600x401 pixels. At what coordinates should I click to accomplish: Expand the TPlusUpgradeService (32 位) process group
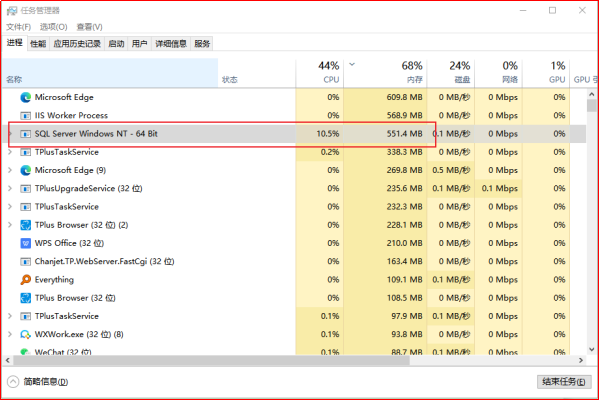(10, 188)
